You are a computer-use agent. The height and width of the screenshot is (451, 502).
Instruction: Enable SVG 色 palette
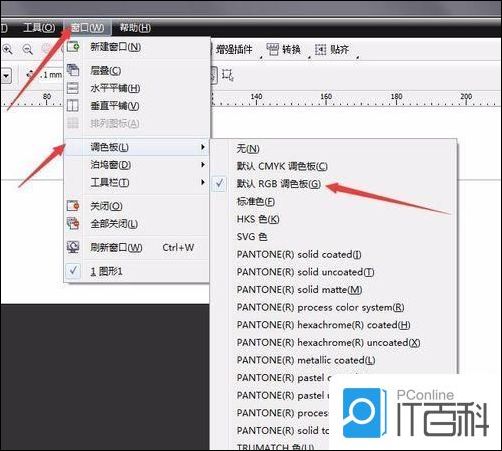pyautogui.click(x=334, y=237)
